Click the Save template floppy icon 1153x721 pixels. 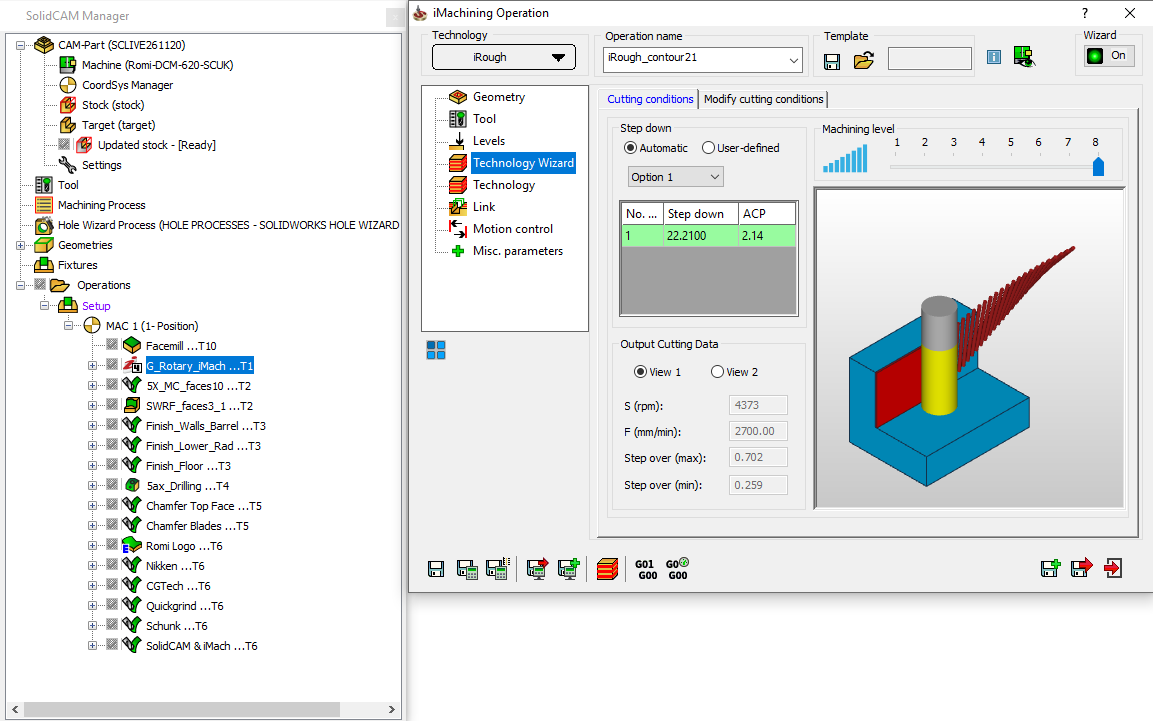[x=832, y=61]
